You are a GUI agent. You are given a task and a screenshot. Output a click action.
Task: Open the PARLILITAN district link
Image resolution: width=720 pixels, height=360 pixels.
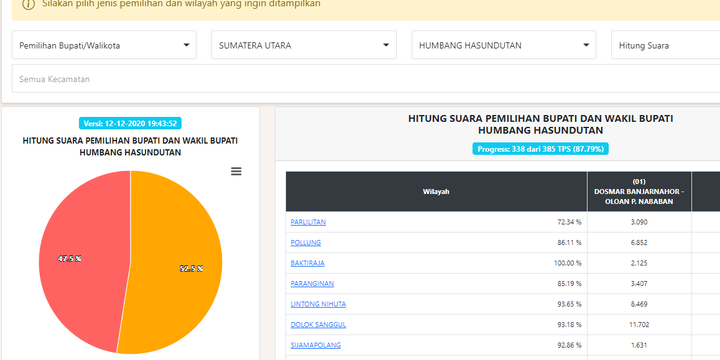(x=308, y=222)
